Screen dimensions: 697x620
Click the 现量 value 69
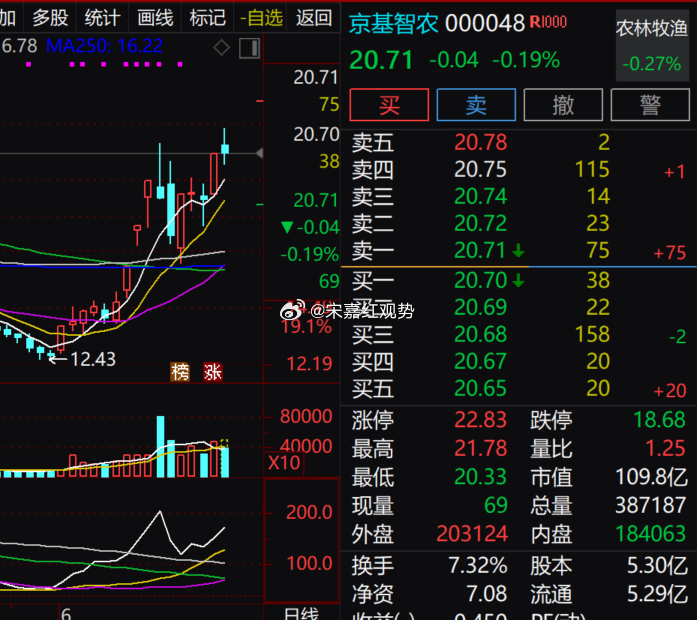[496, 505]
